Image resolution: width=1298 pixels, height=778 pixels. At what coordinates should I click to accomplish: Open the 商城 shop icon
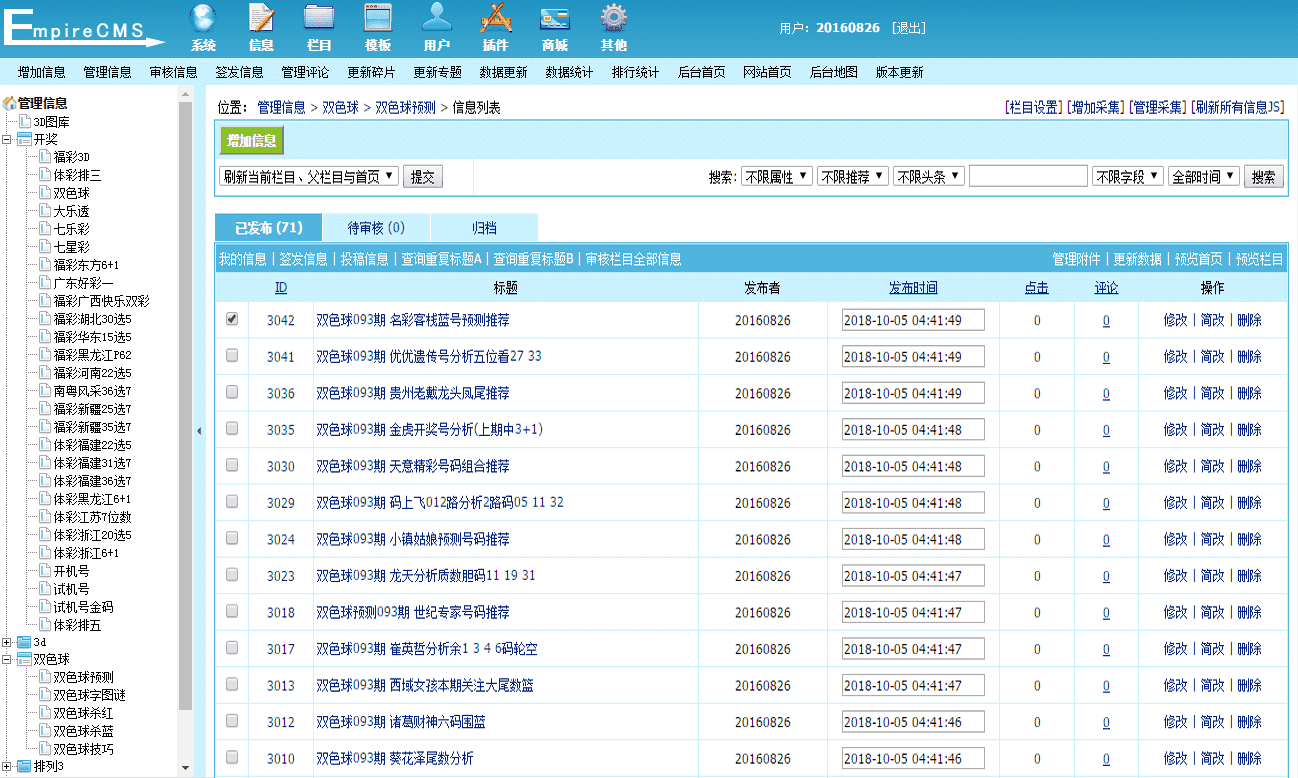[x=554, y=19]
